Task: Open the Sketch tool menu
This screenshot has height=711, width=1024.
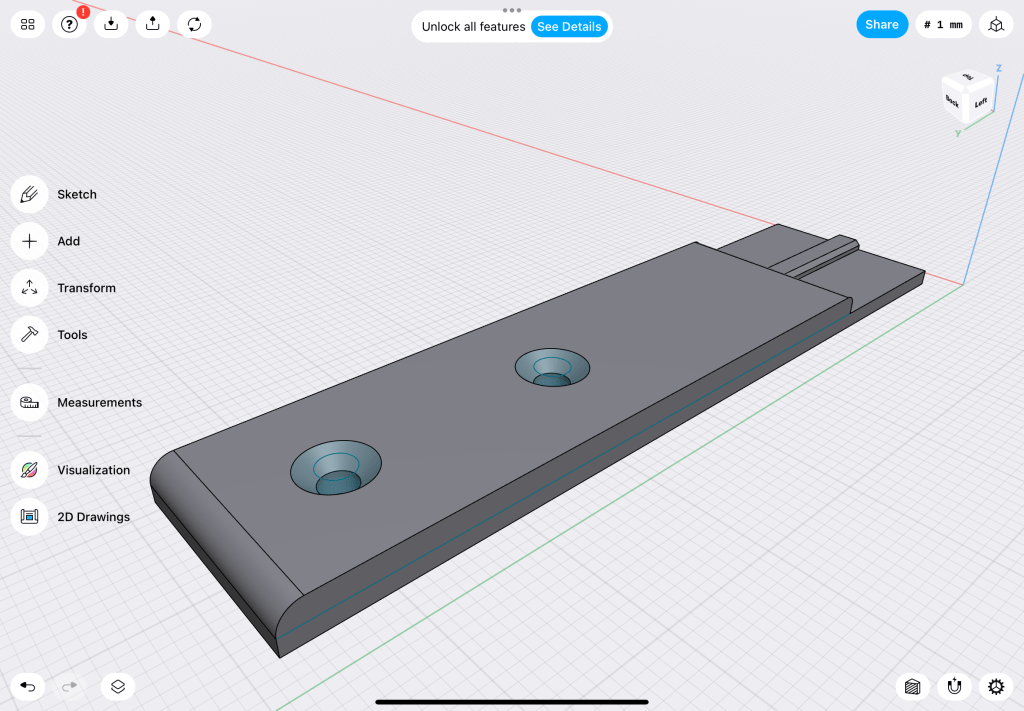Action: [x=30, y=194]
